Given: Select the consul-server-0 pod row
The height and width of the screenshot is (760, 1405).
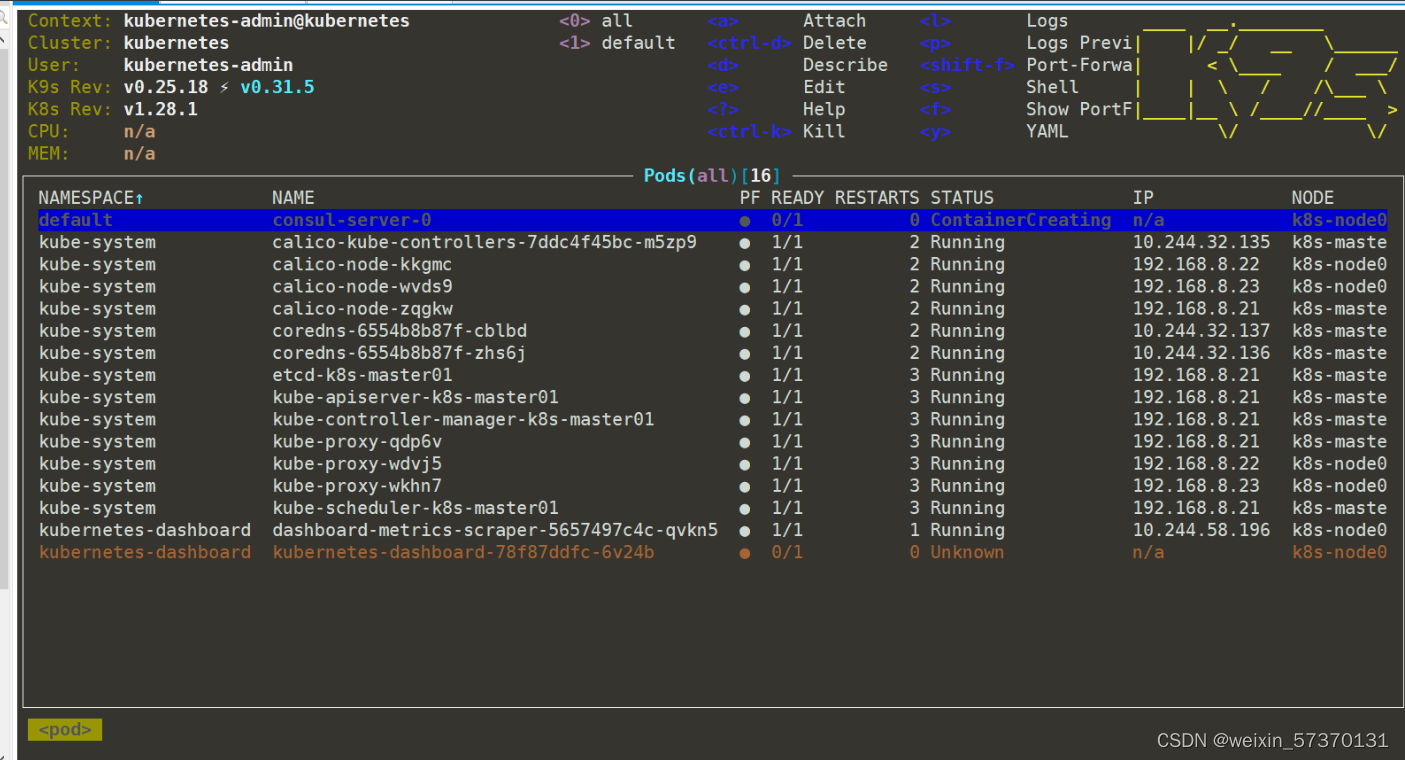Looking at the screenshot, I should coord(712,220).
